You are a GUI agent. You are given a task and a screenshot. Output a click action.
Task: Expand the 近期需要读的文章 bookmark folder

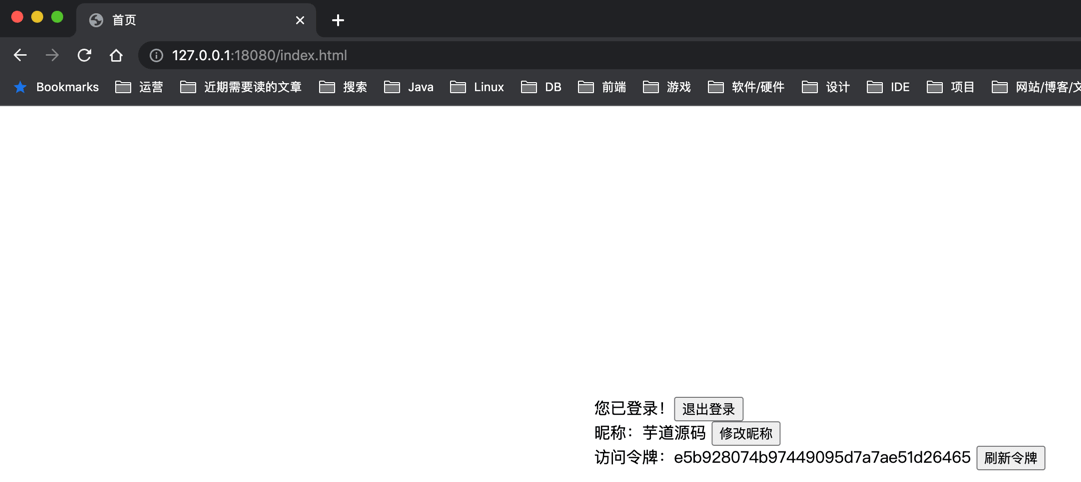(x=241, y=87)
